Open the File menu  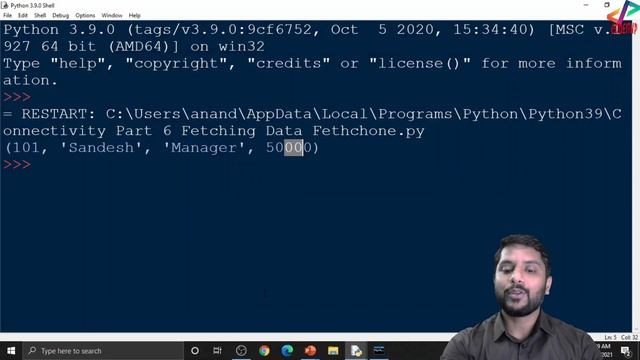click(7, 16)
